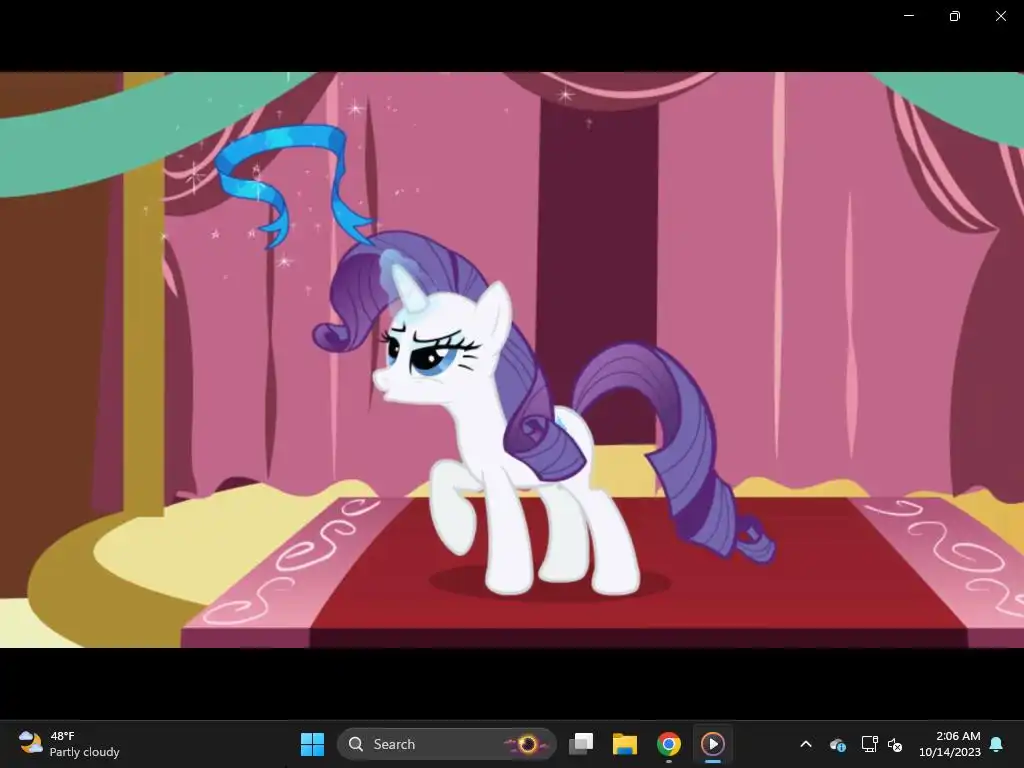Click the muted volume tray icon
Viewport: 1024px width, 768px height.
[895, 744]
